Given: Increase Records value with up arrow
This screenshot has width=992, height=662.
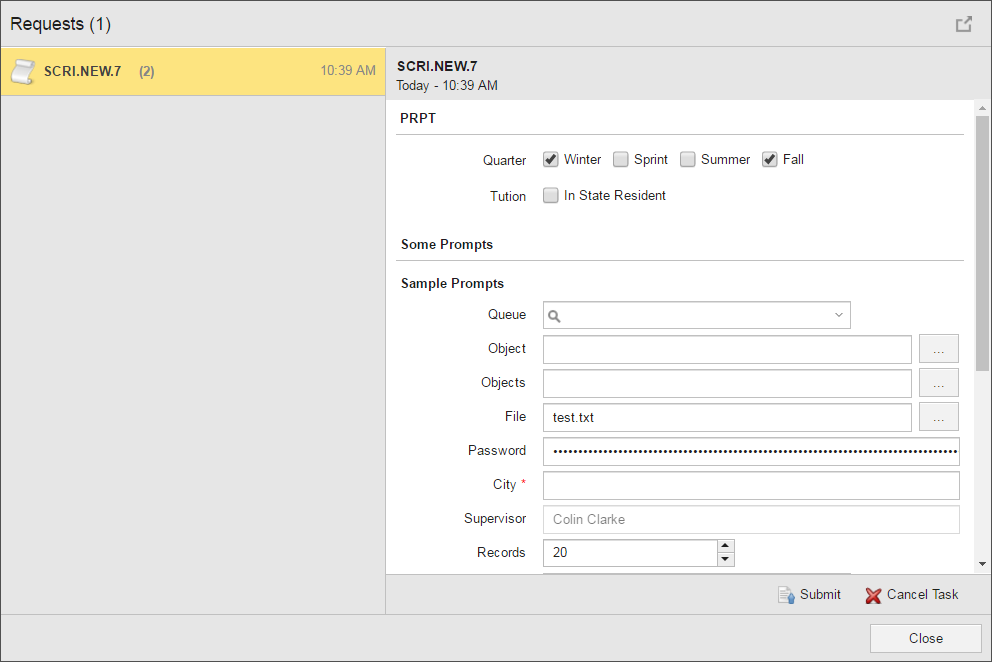Looking at the screenshot, I should tap(726, 546).
